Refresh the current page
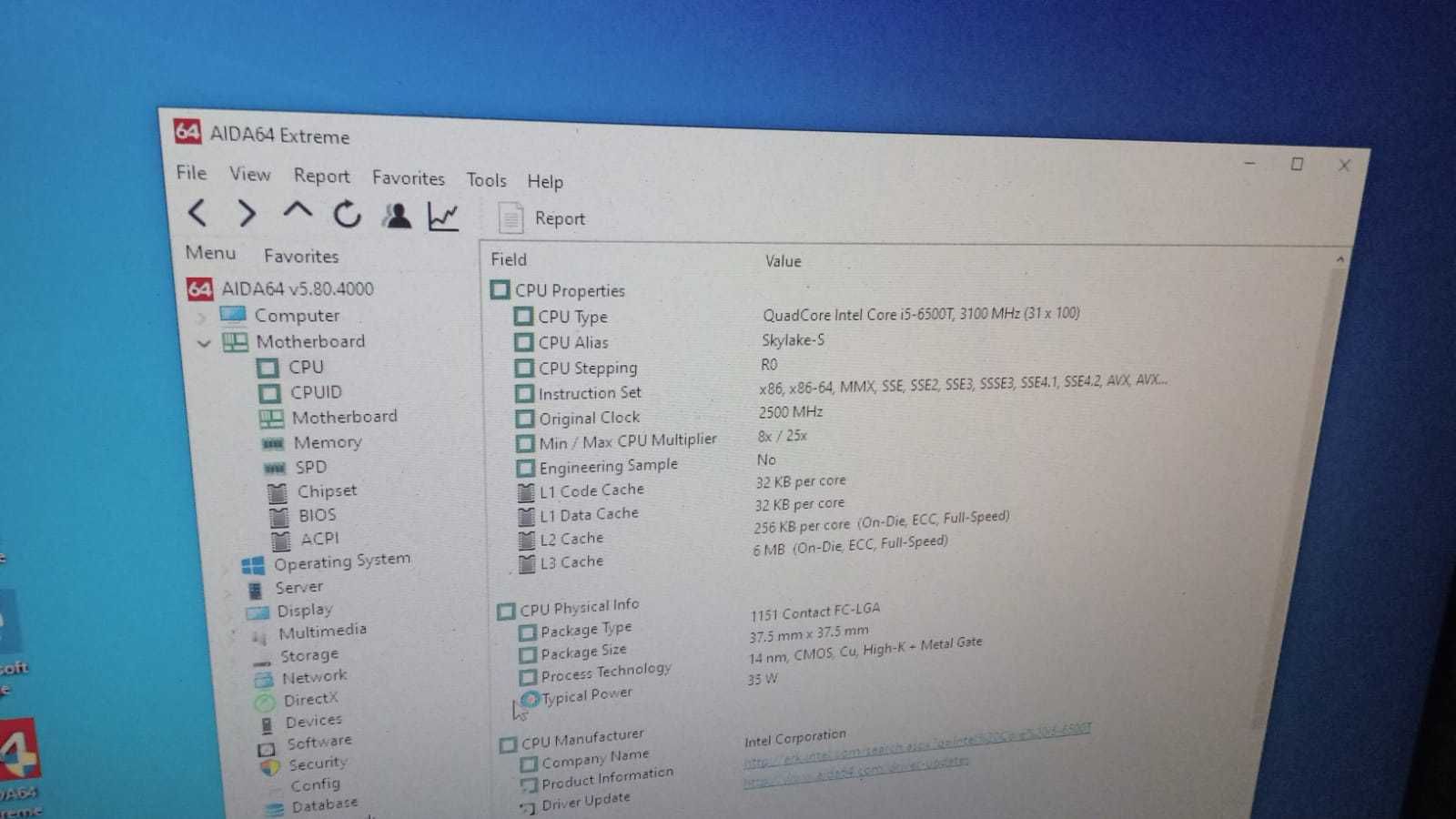 [x=347, y=215]
